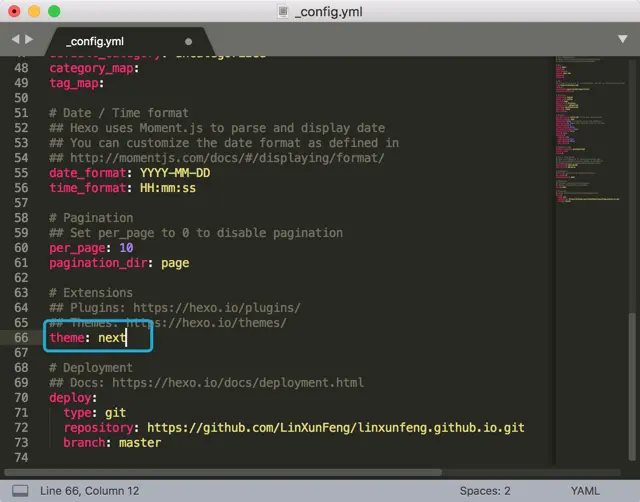Image resolution: width=640 pixels, height=502 pixels.
Task: Click the 'Hexo uses Moment.js' comment line
Action: click(217, 128)
